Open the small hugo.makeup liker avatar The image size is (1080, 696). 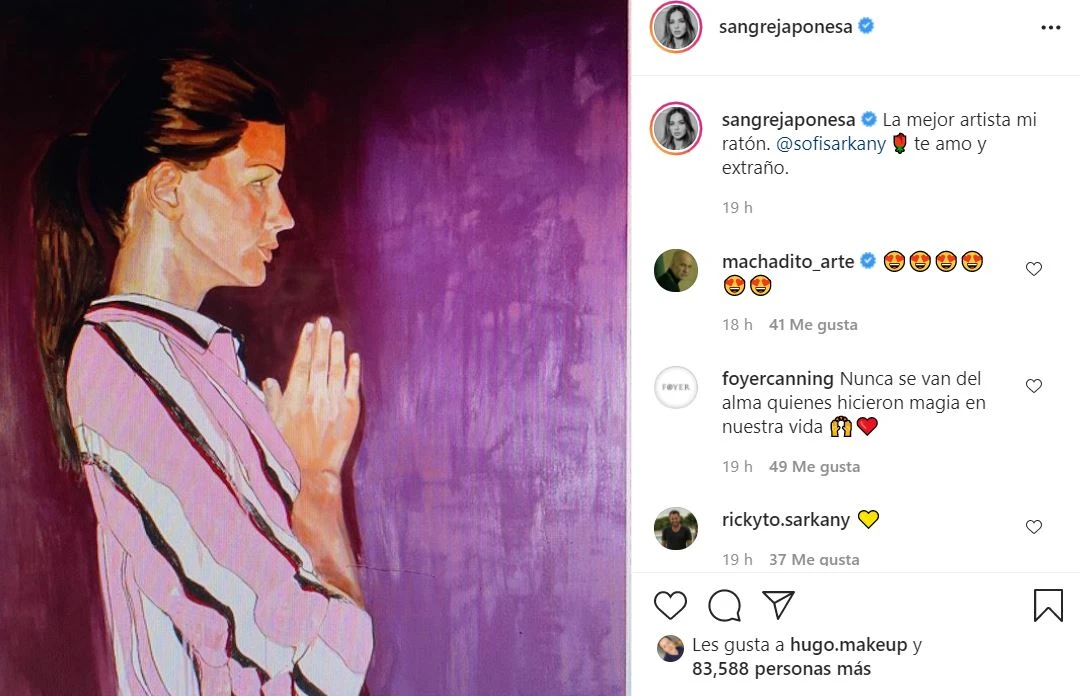tap(670, 647)
